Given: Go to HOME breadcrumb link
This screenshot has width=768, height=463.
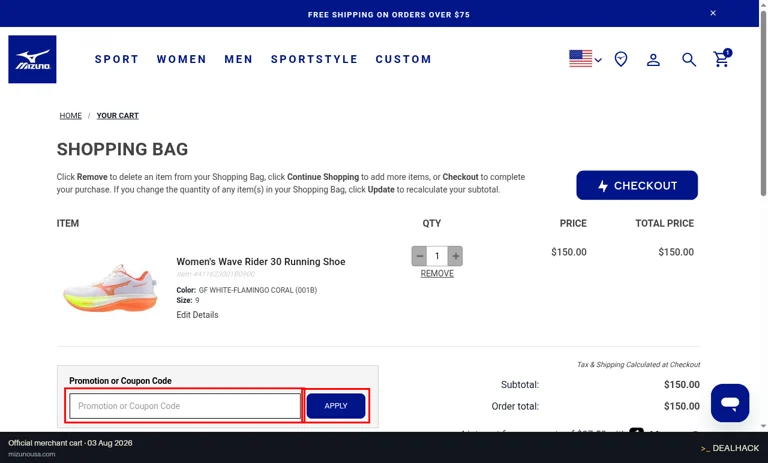Looking at the screenshot, I should tap(71, 116).
